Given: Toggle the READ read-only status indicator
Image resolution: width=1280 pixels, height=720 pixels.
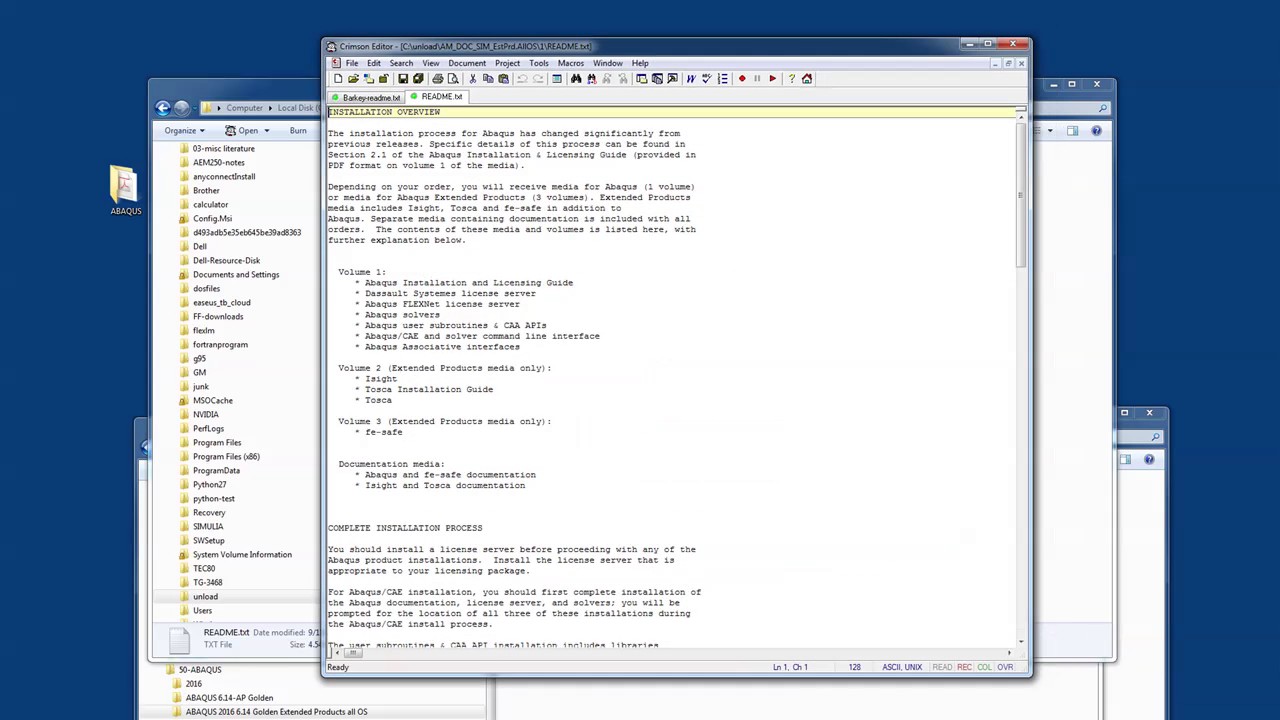Looking at the screenshot, I should [942, 667].
